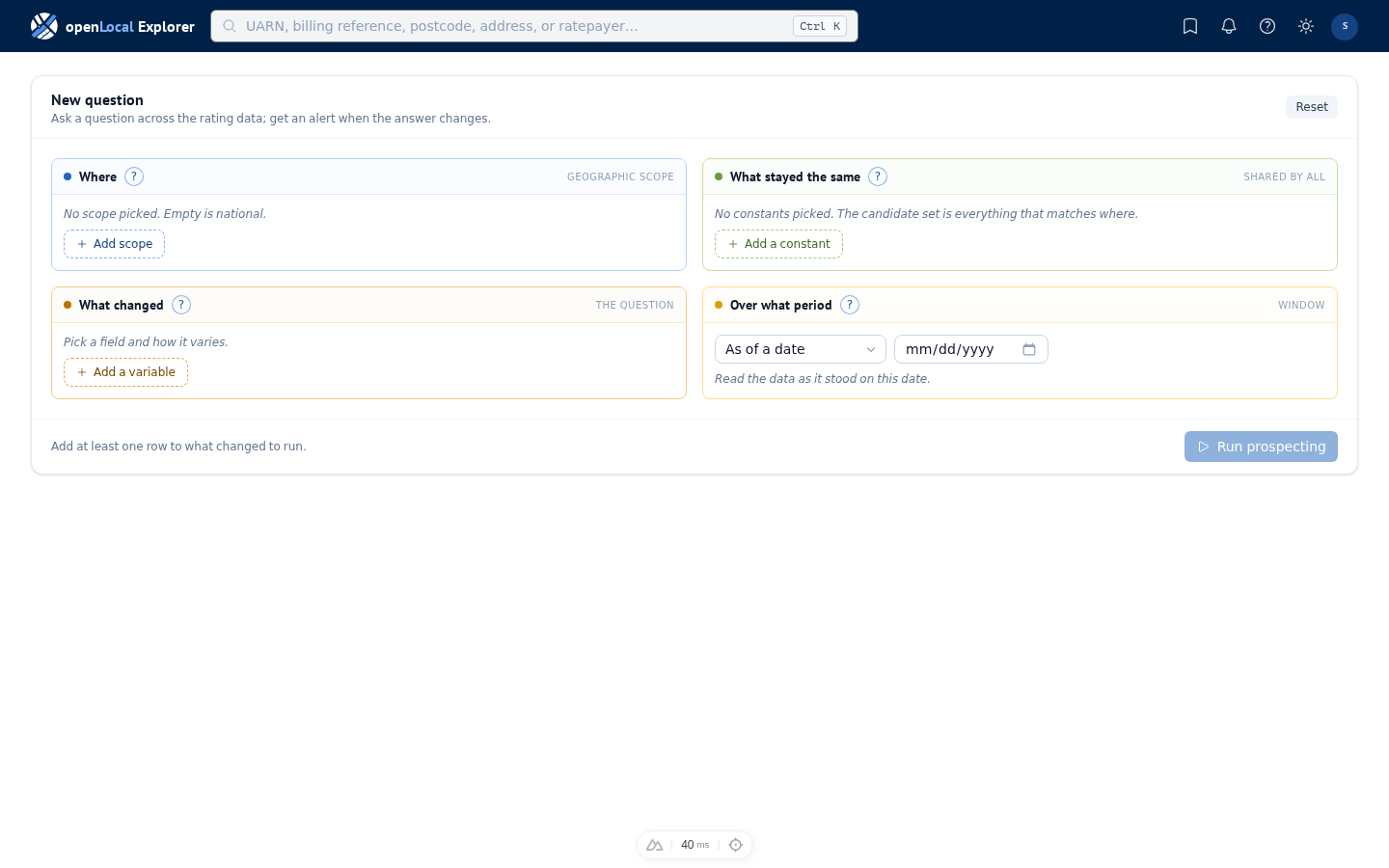1389x868 pixels.
Task: Click Add a constant button
Action: point(778,244)
